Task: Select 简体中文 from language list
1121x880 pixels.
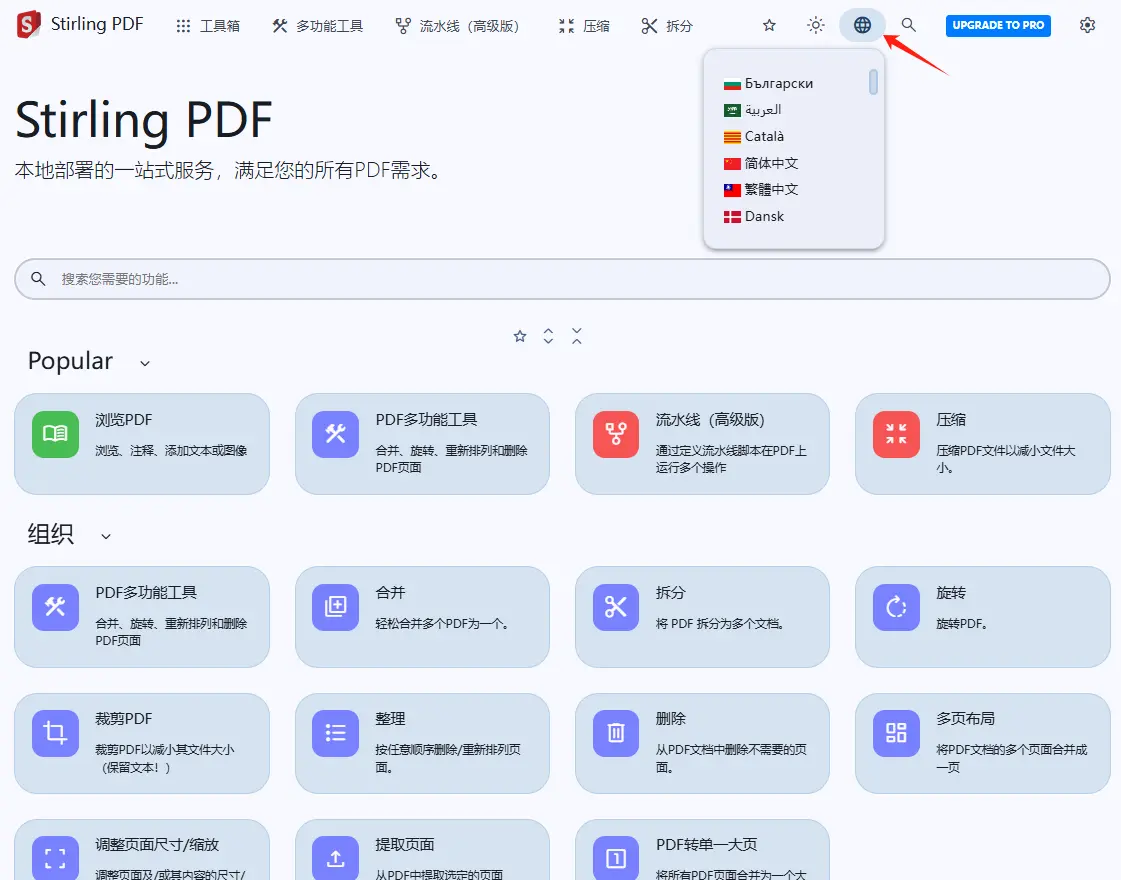Action: pos(771,163)
